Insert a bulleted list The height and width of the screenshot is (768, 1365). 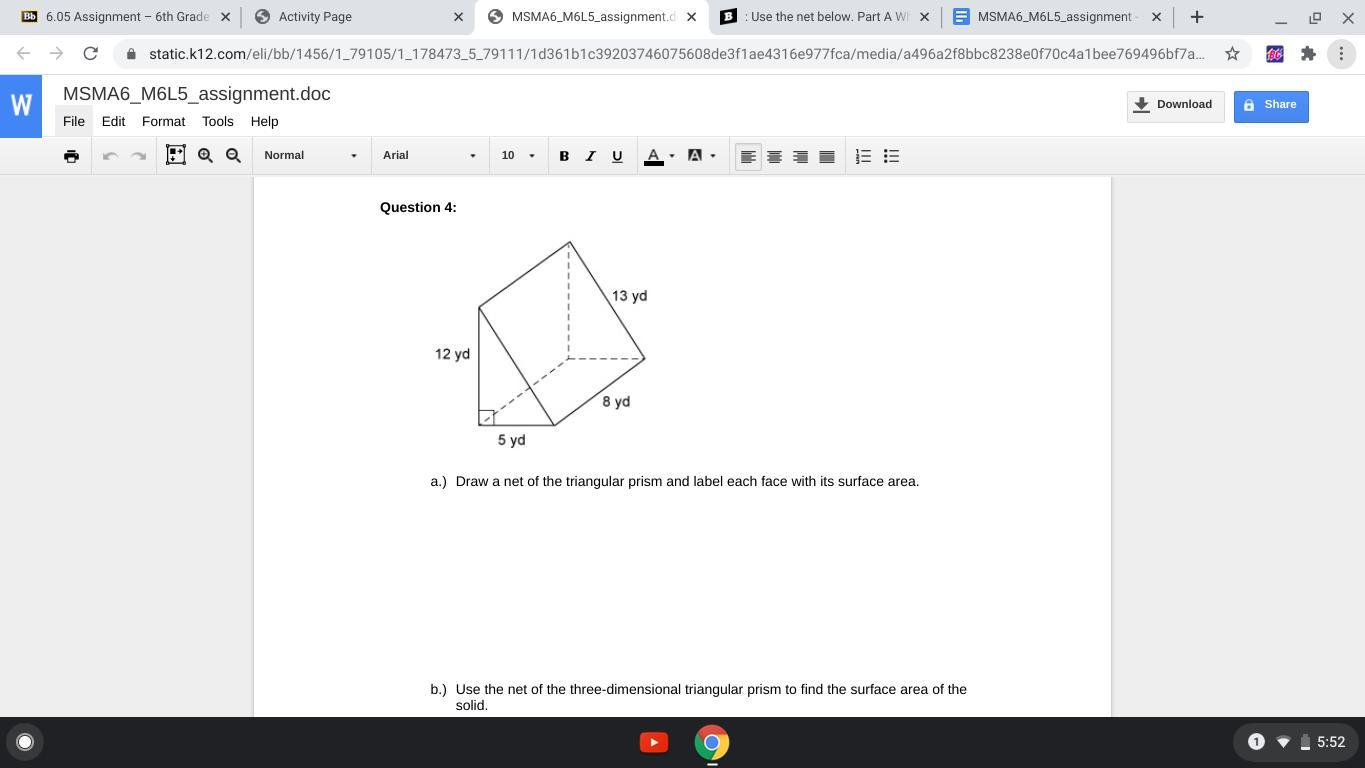pos(891,156)
